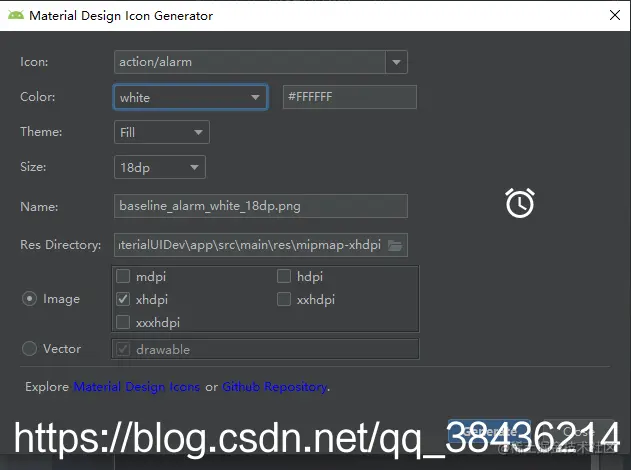The width and height of the screenshot is (631, 470).
Task: Open the Theme Fill dropdown
Action: [162, 132]
